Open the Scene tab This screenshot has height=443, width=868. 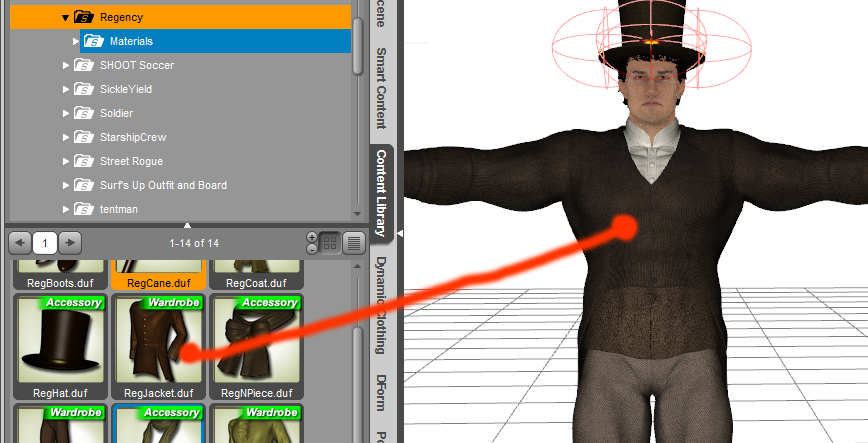coord(381,14)
